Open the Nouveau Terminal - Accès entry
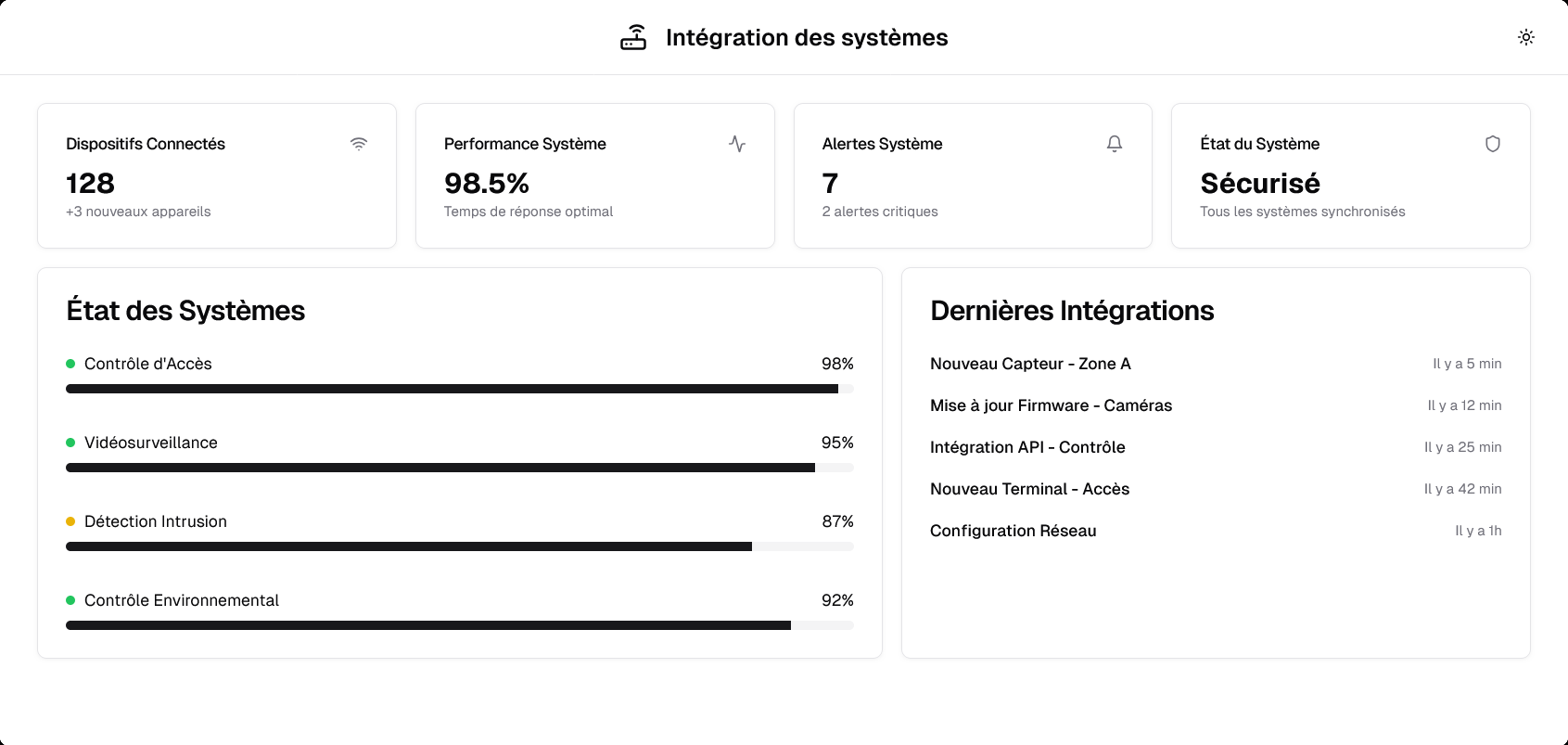The image size is (1568, 745). (1216, 489)
